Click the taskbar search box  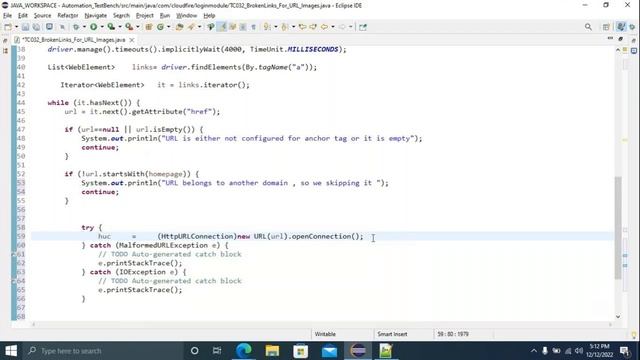[102, 351]
